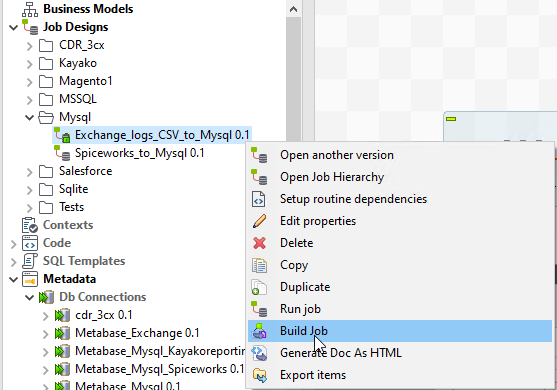Expand the SQL Templates node
The image size is (557, 390).
click(x=13, y=262)
